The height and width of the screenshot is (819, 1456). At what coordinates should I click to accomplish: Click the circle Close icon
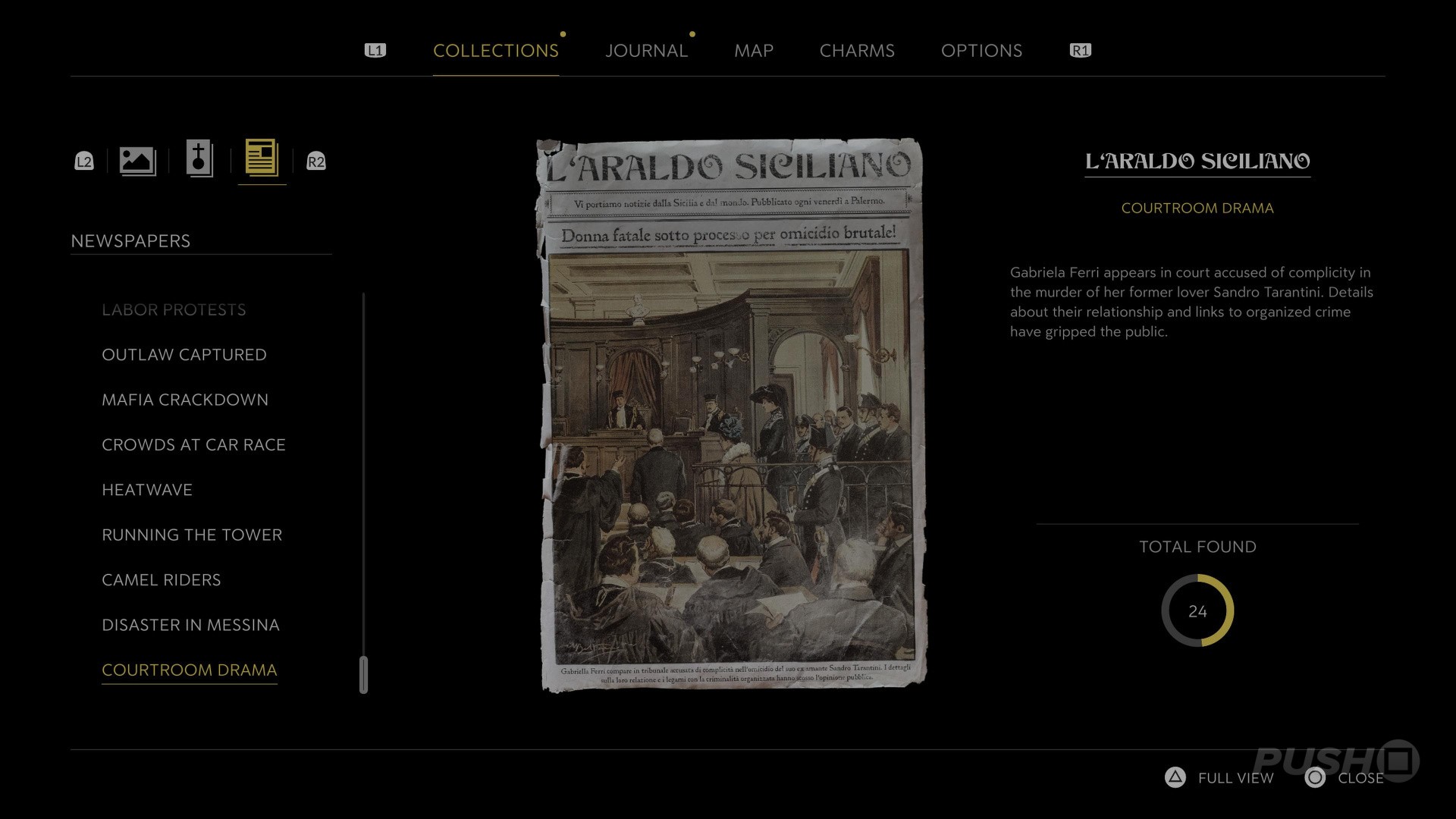1316,777
